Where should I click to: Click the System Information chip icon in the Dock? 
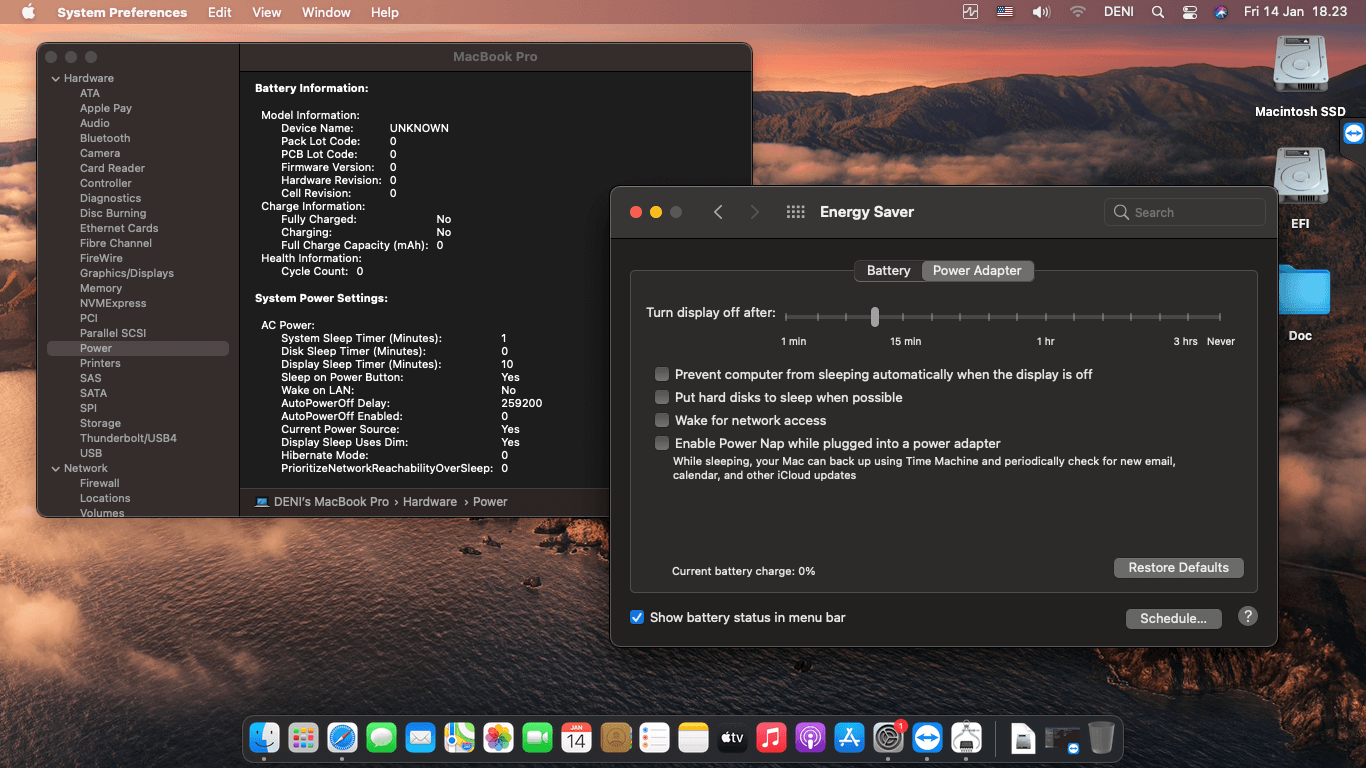coord(966,738)
